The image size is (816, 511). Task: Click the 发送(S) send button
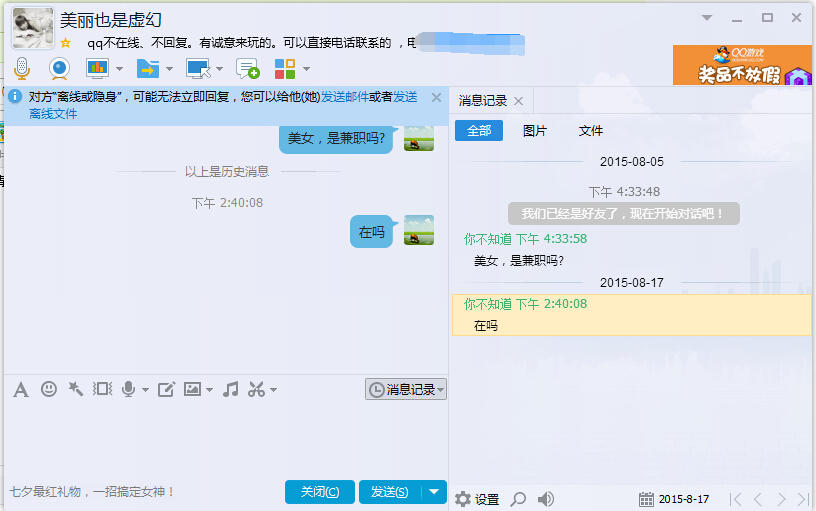click(x=390, y=492)
